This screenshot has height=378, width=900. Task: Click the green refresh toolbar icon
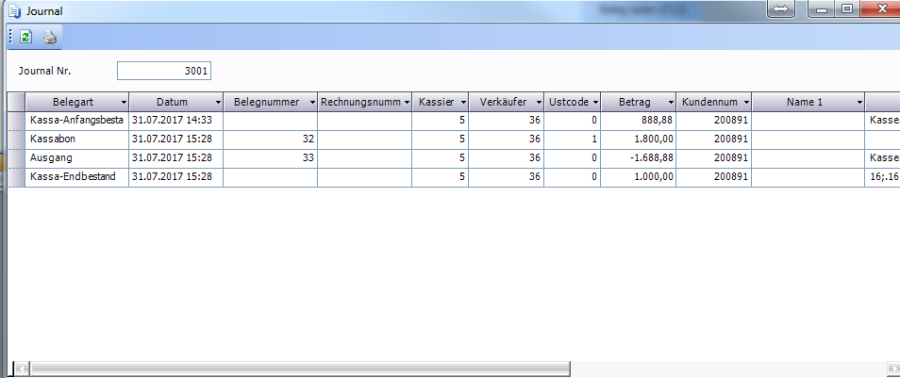click(x=26, y=37)
